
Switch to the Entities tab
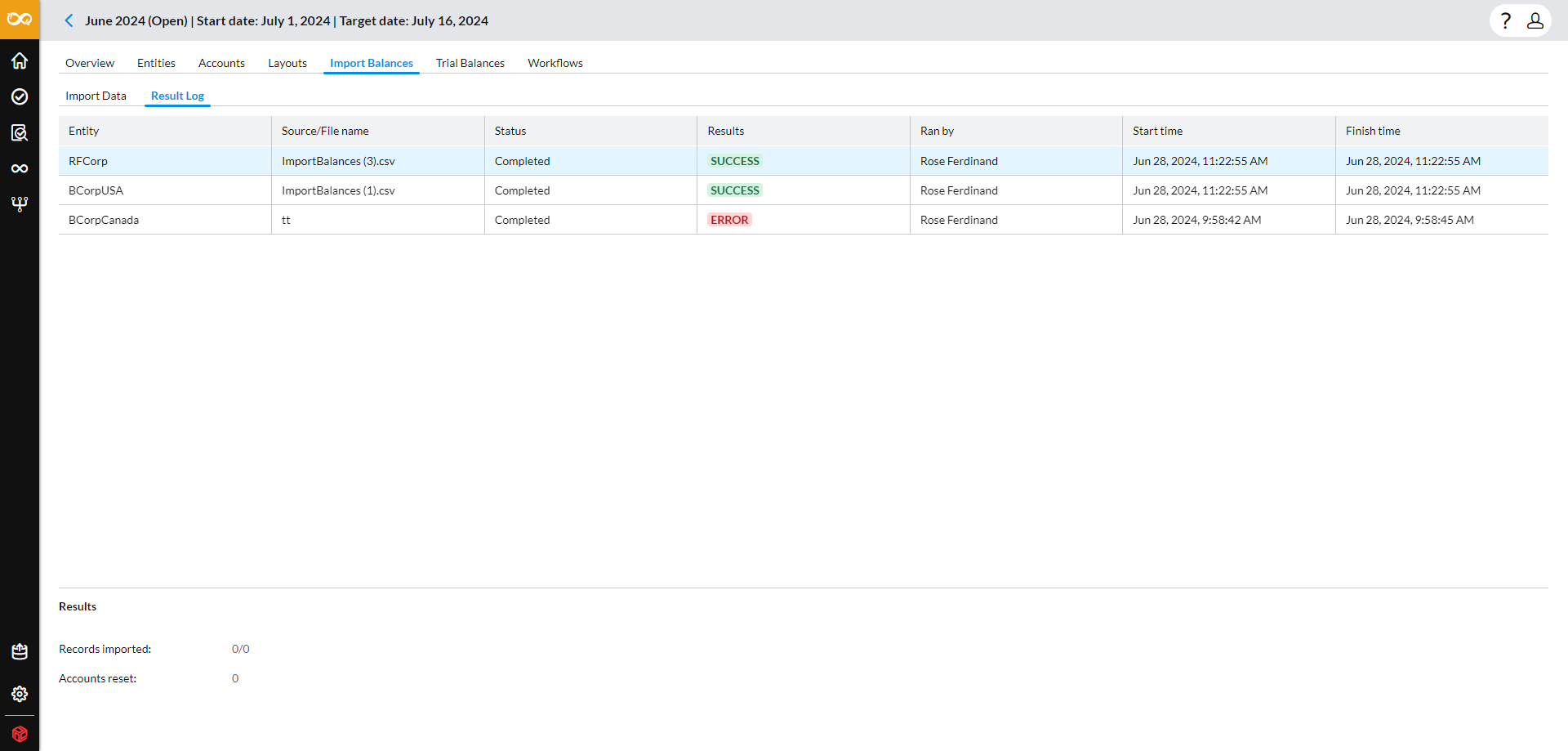(156, 63)
